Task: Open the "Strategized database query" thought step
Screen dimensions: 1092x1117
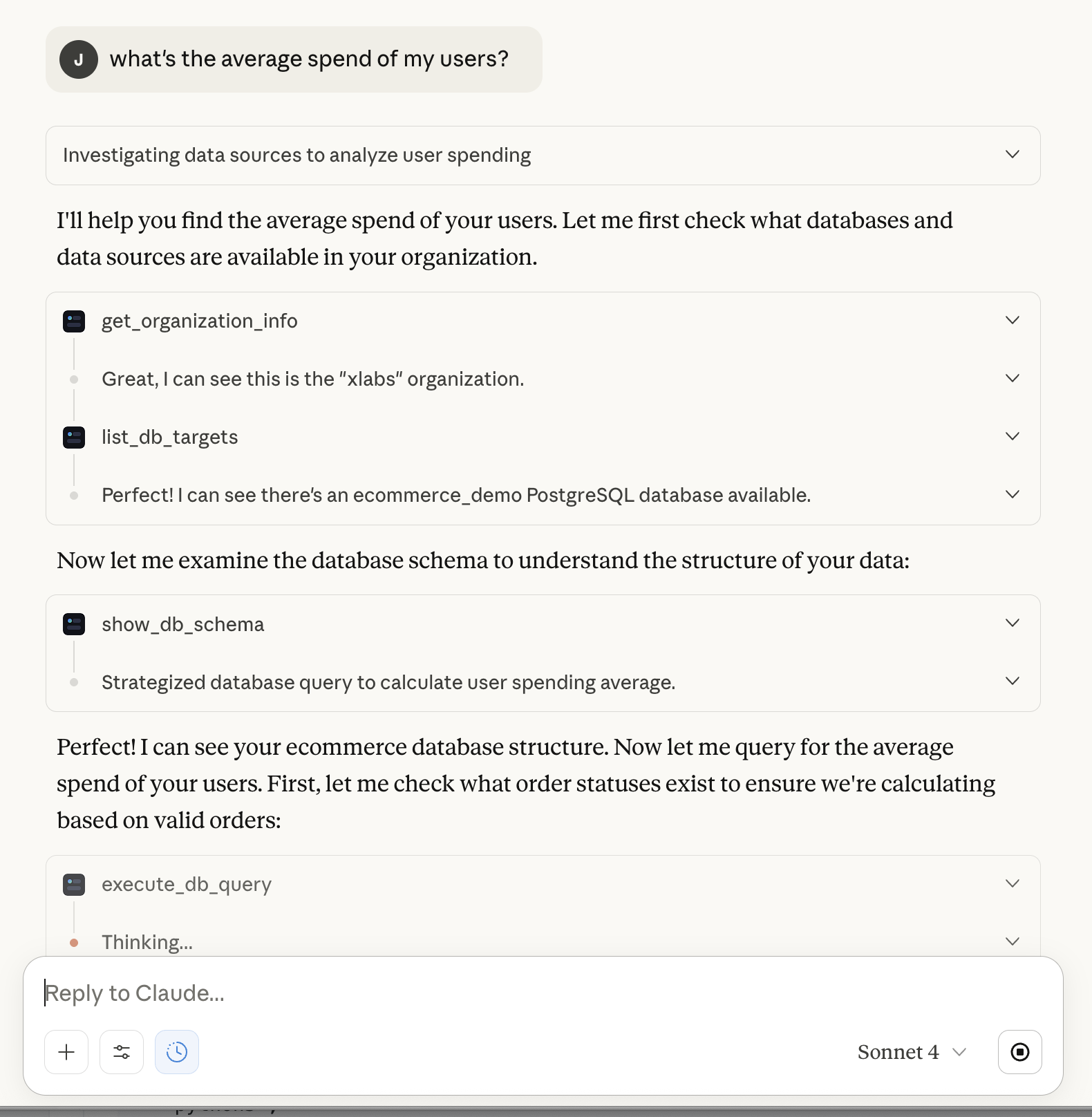Action: (x=388, y=683)
